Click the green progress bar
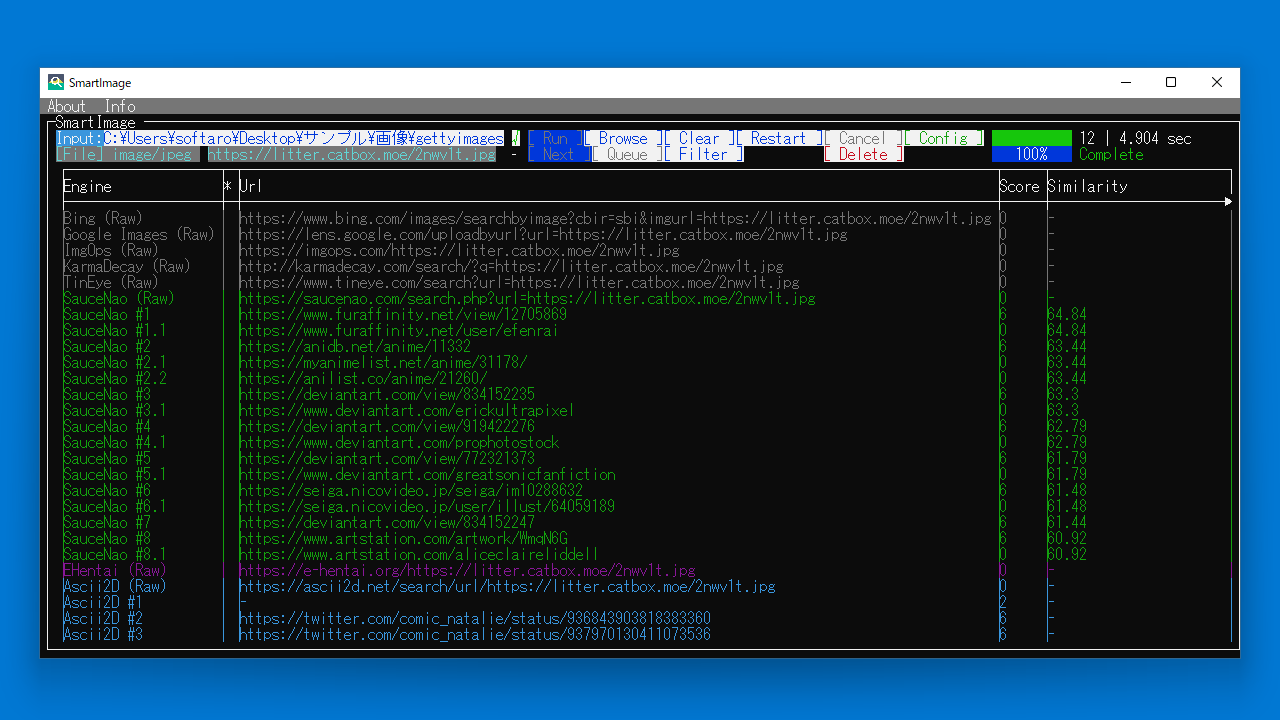The image size is (1280, 720). 1031,139
